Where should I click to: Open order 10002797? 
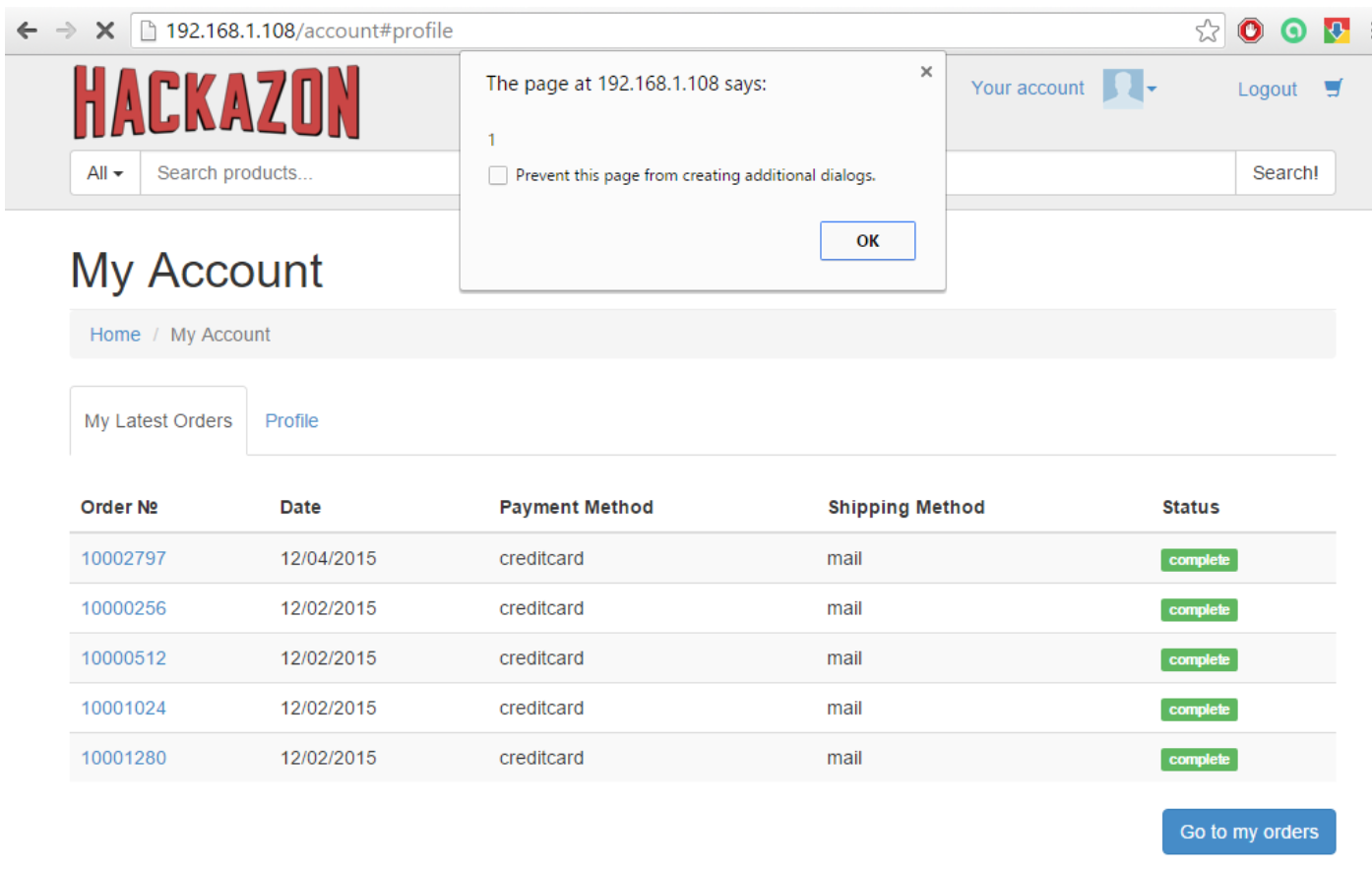tap(123, 558)
